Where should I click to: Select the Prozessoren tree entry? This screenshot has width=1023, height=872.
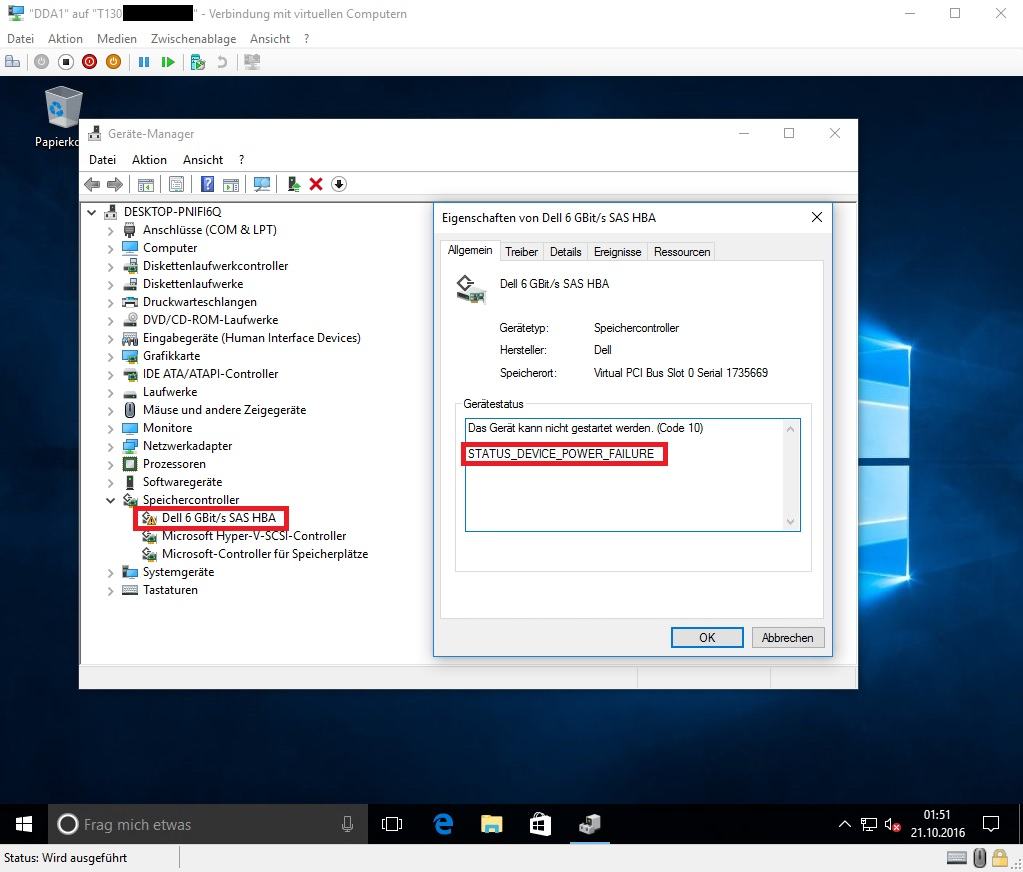point(174,464)
